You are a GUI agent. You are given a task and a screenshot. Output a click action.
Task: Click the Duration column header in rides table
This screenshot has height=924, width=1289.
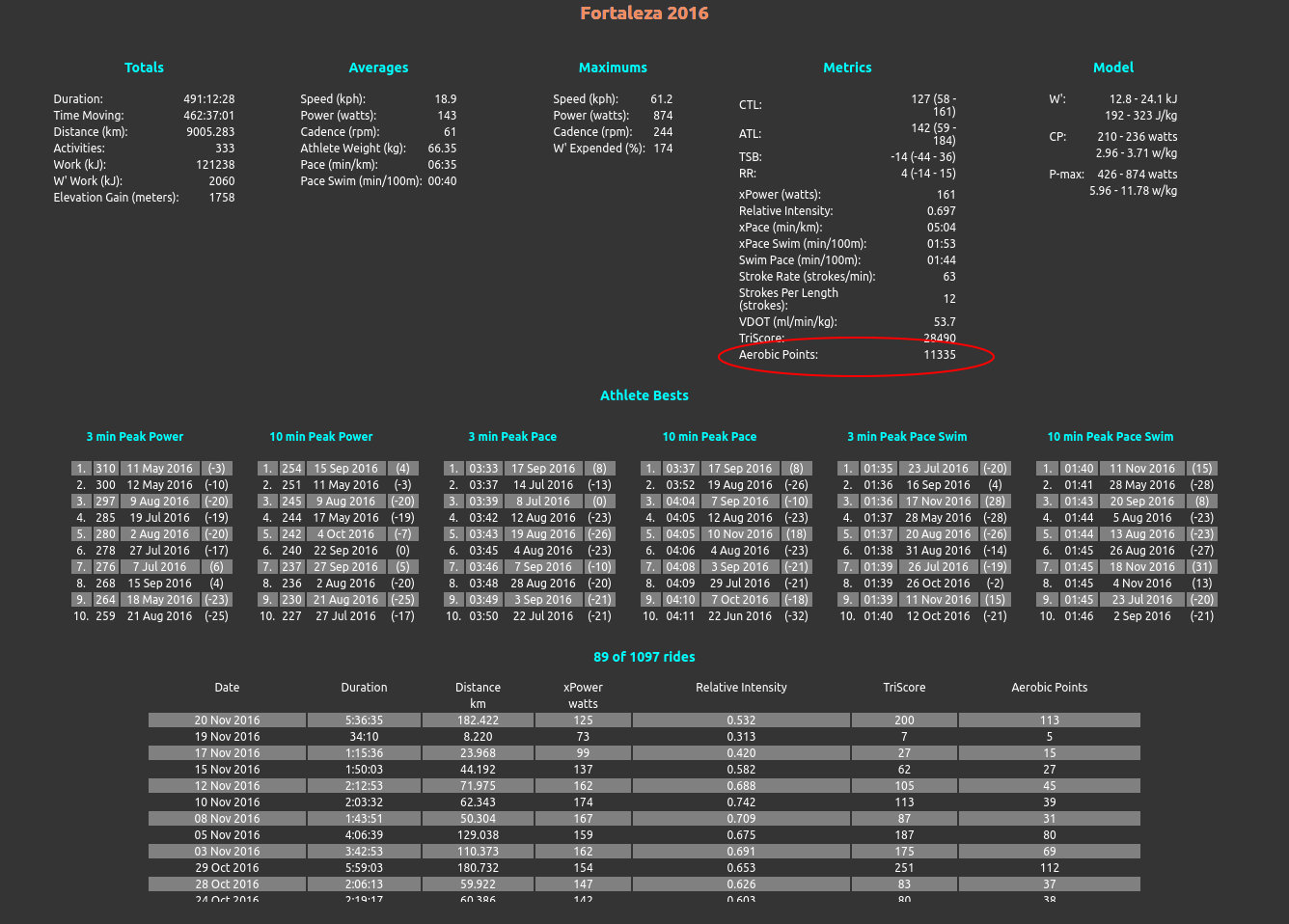[x=364, y=688]
